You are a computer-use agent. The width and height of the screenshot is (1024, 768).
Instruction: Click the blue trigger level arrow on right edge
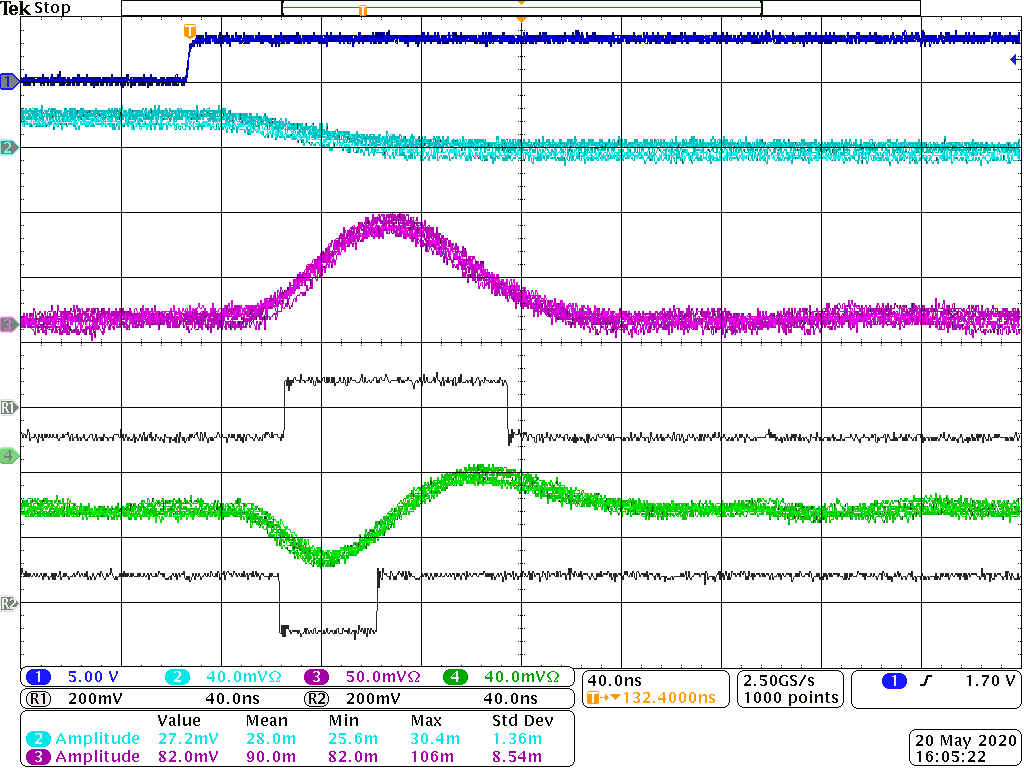point(1015,60)
